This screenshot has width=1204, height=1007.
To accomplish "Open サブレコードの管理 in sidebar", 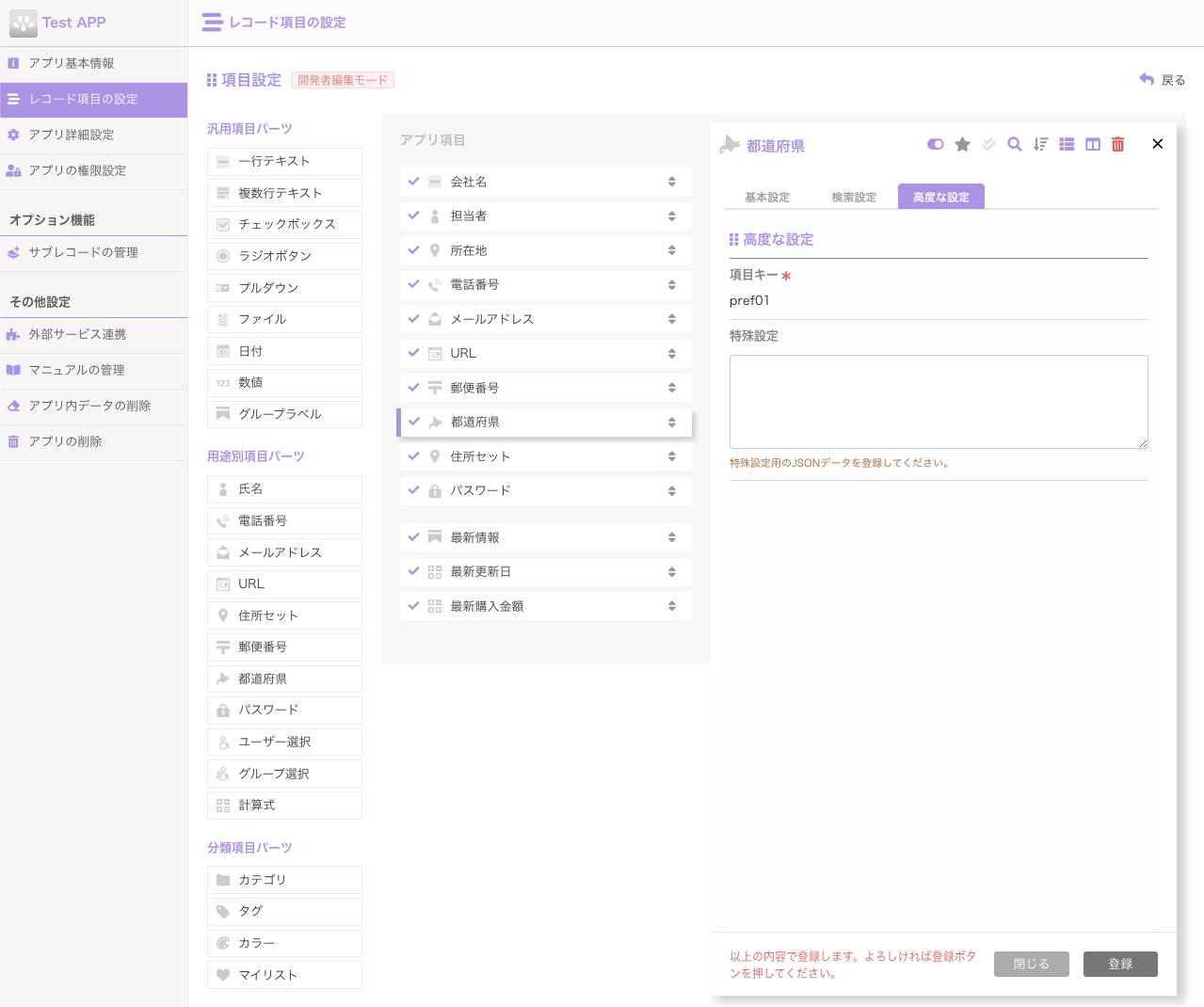I will click(93, 252).
